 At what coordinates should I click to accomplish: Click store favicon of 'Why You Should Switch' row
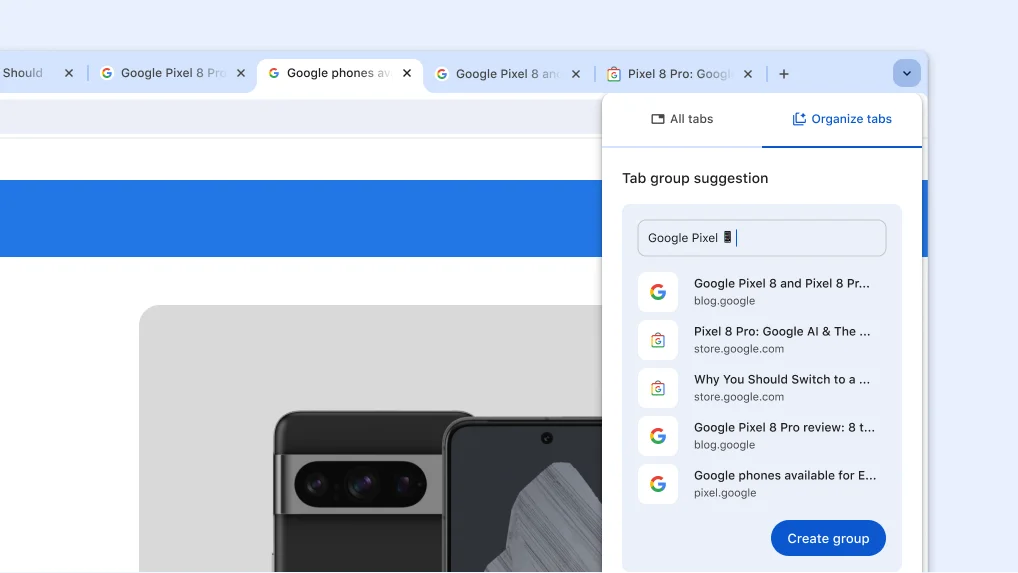coord(658,388)
